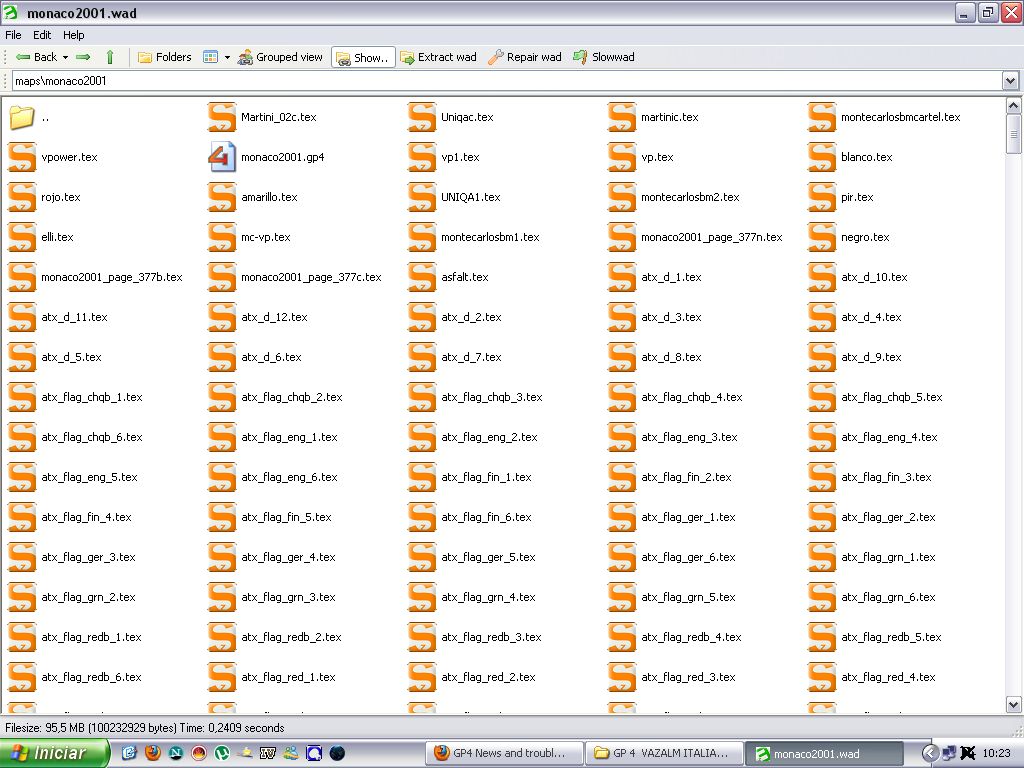
Task: Go up one folder level
Action: pos(110,57)
